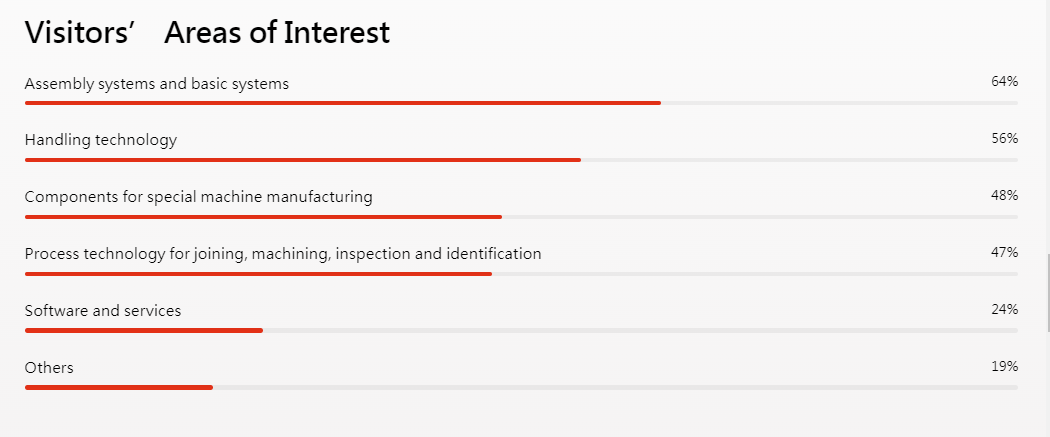Click the Visitors' Areas of Interest heading

207,32
